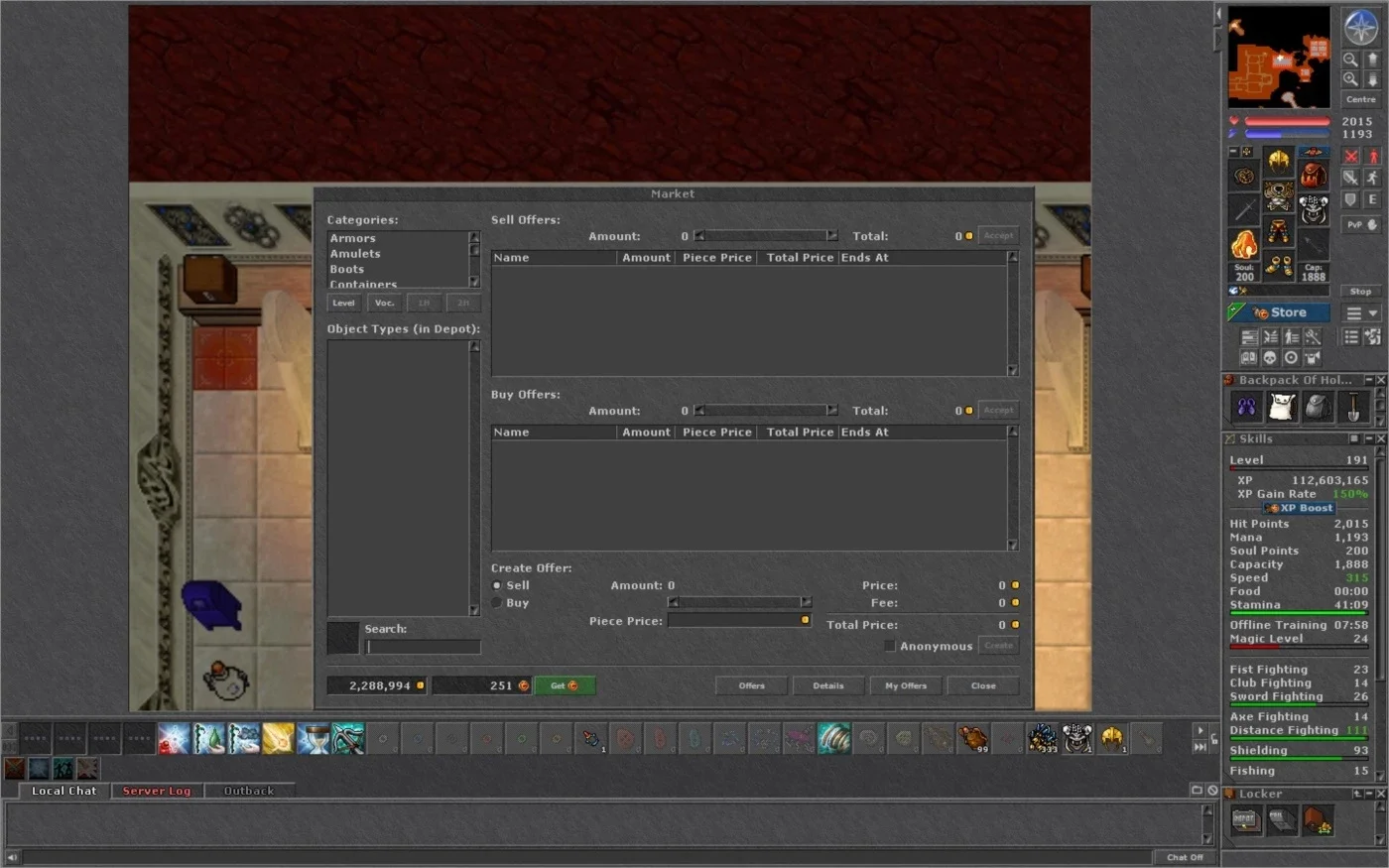Screen dimensions: 1389x868
Task: Click the lightning strike icon in action bar
Action: click(x=278, y=738)
